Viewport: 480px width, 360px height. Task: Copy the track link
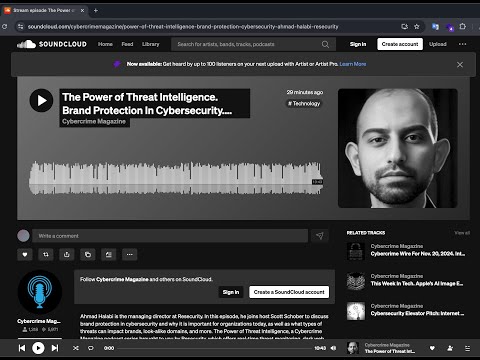88,255
